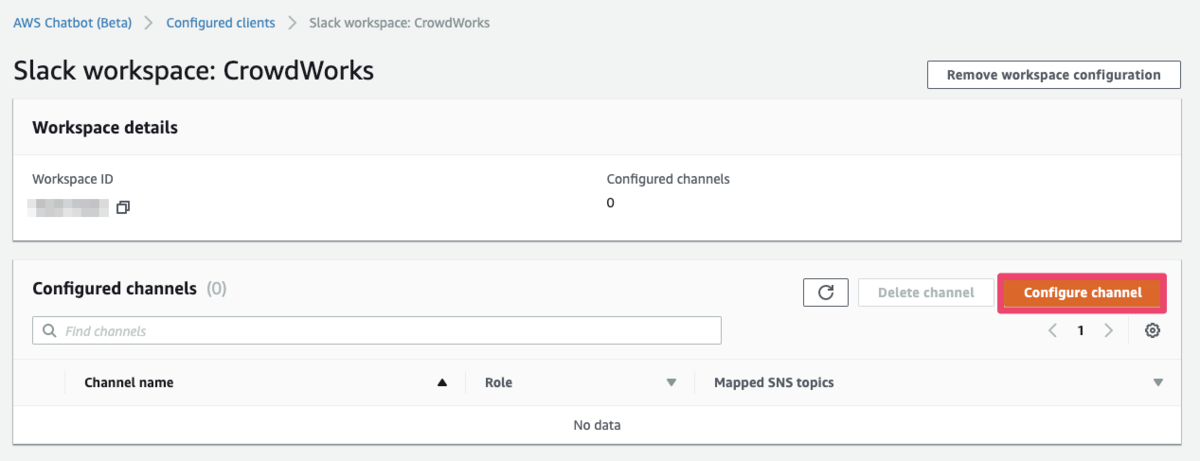
Task: Click the Channel name column header
Action: (x=128, y=383)
